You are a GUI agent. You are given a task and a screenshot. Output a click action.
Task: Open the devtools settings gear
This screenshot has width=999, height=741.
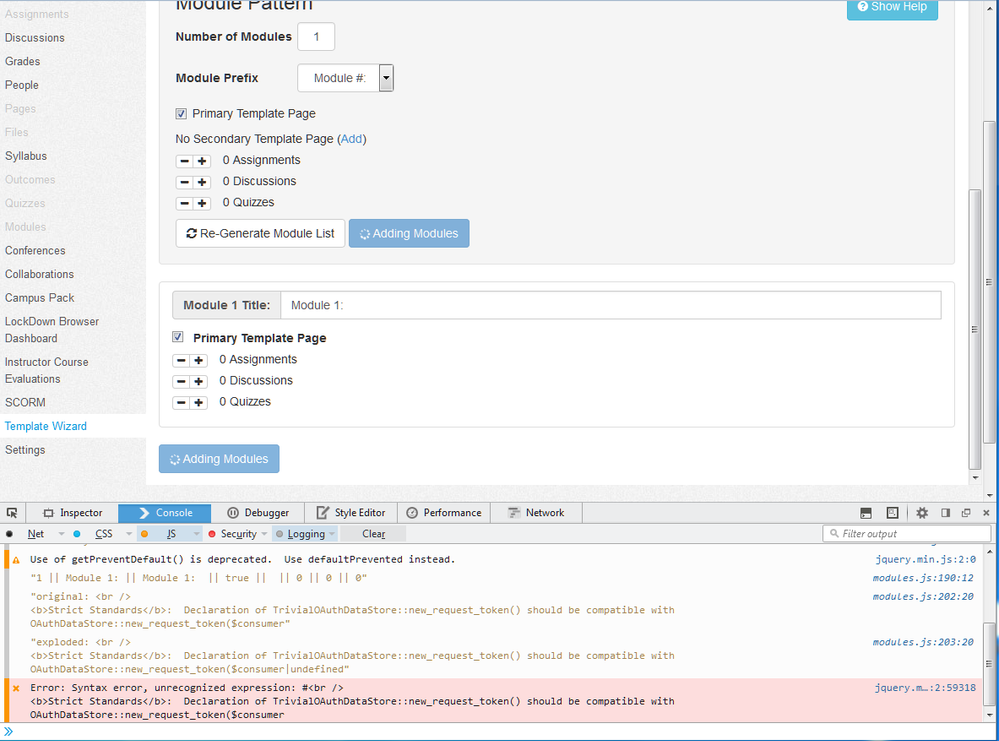[922, 513]
